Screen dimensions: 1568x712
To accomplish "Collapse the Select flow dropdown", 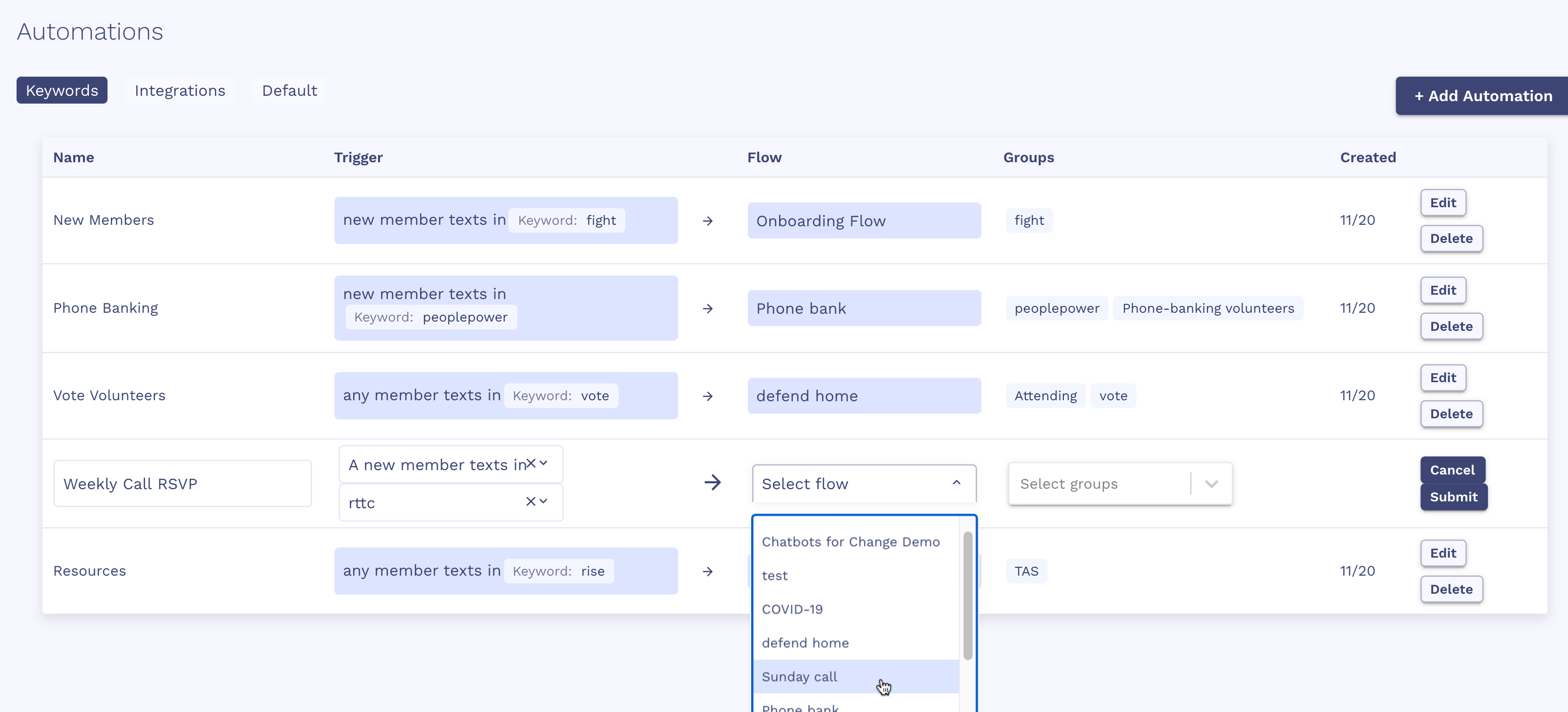I will click(x=956, y=483).
